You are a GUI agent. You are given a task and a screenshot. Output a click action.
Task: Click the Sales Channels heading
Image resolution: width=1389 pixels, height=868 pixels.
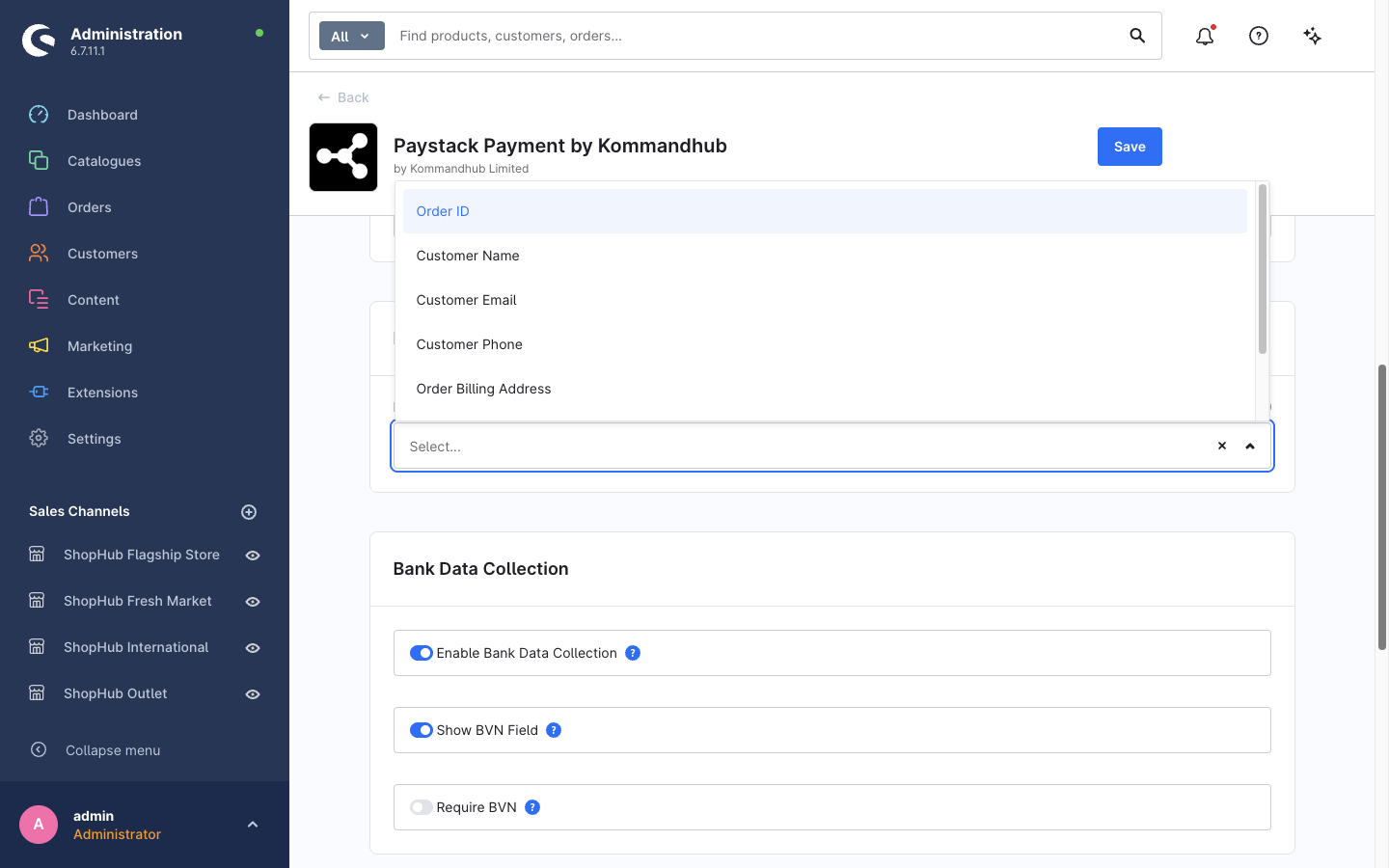[x=79, y=511]
